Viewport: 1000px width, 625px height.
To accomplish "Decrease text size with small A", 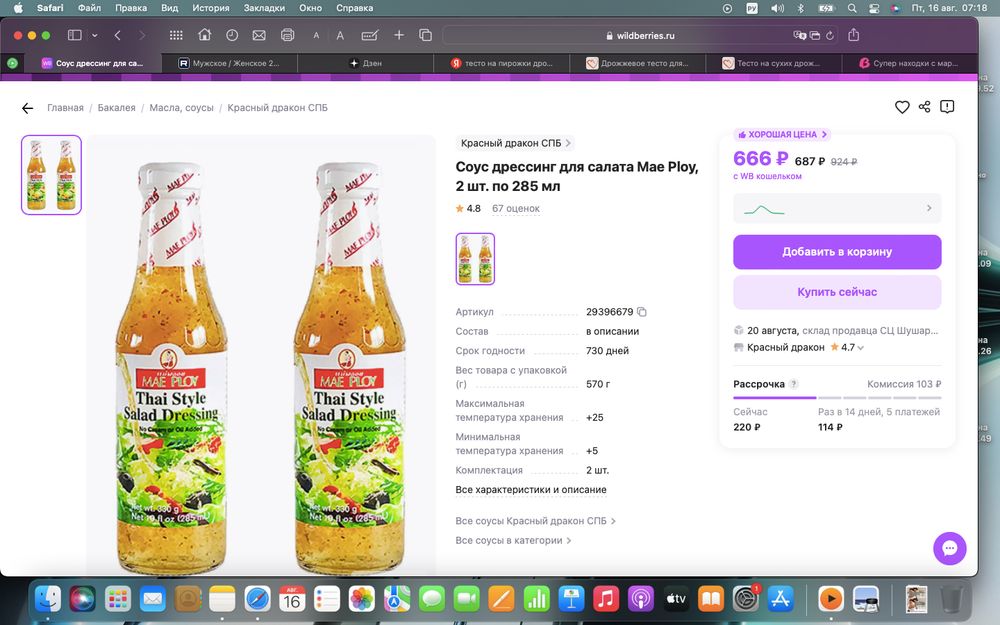I will [316, 36].
